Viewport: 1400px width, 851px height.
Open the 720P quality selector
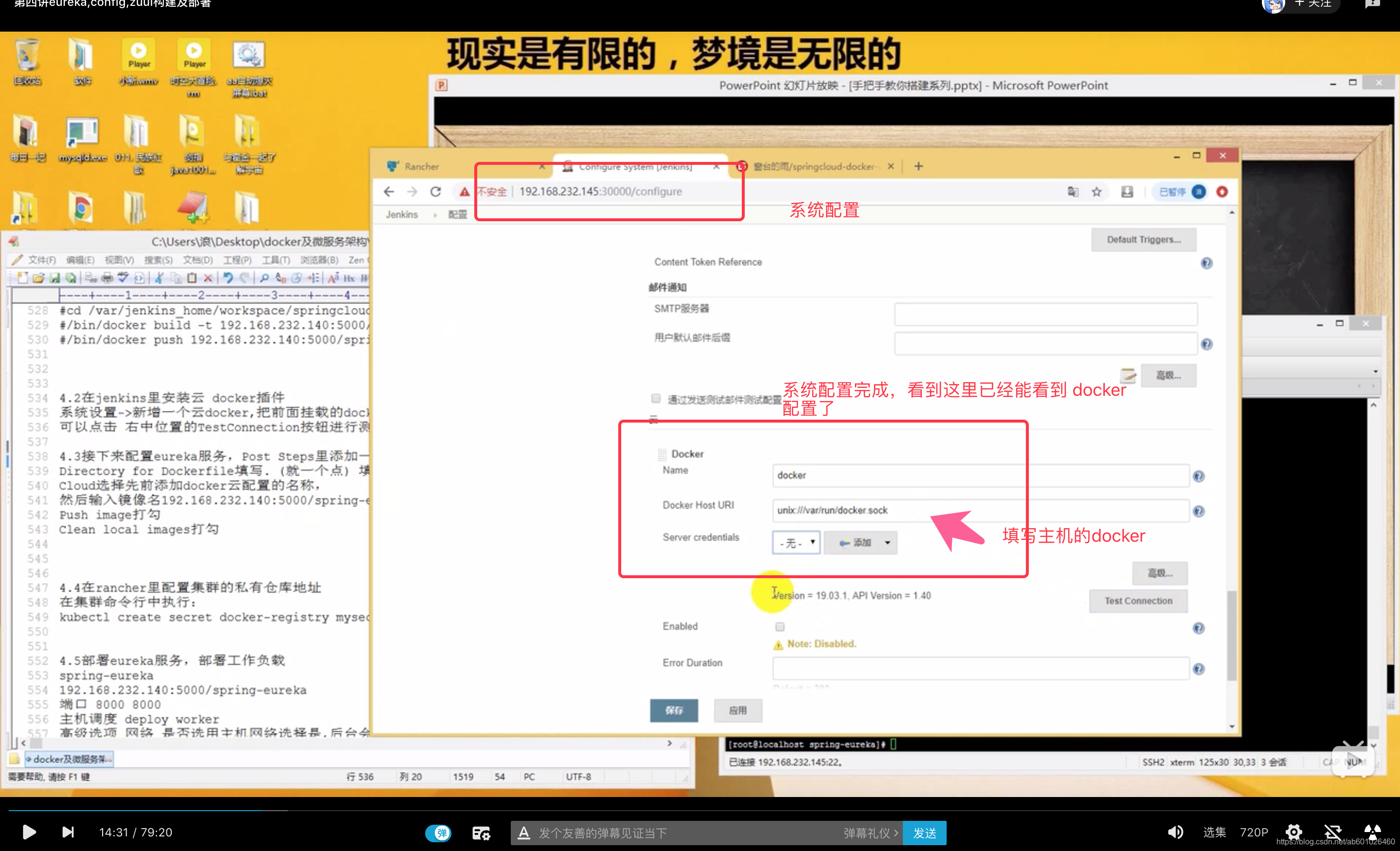point(1254,832)
